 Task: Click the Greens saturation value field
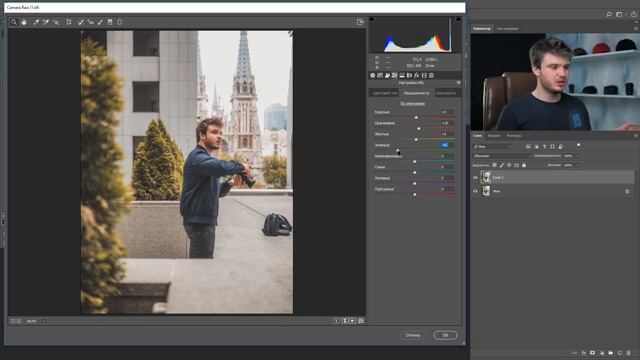pyautogui.click(x=447, y=145)
